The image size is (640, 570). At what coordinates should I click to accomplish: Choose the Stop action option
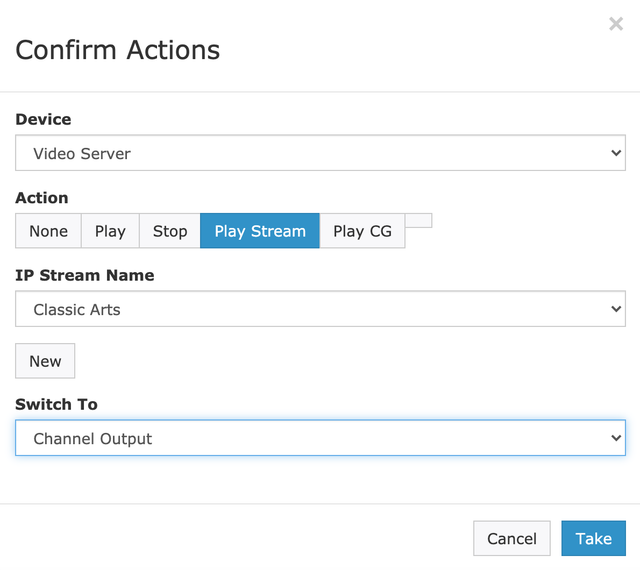pos(170,231)
